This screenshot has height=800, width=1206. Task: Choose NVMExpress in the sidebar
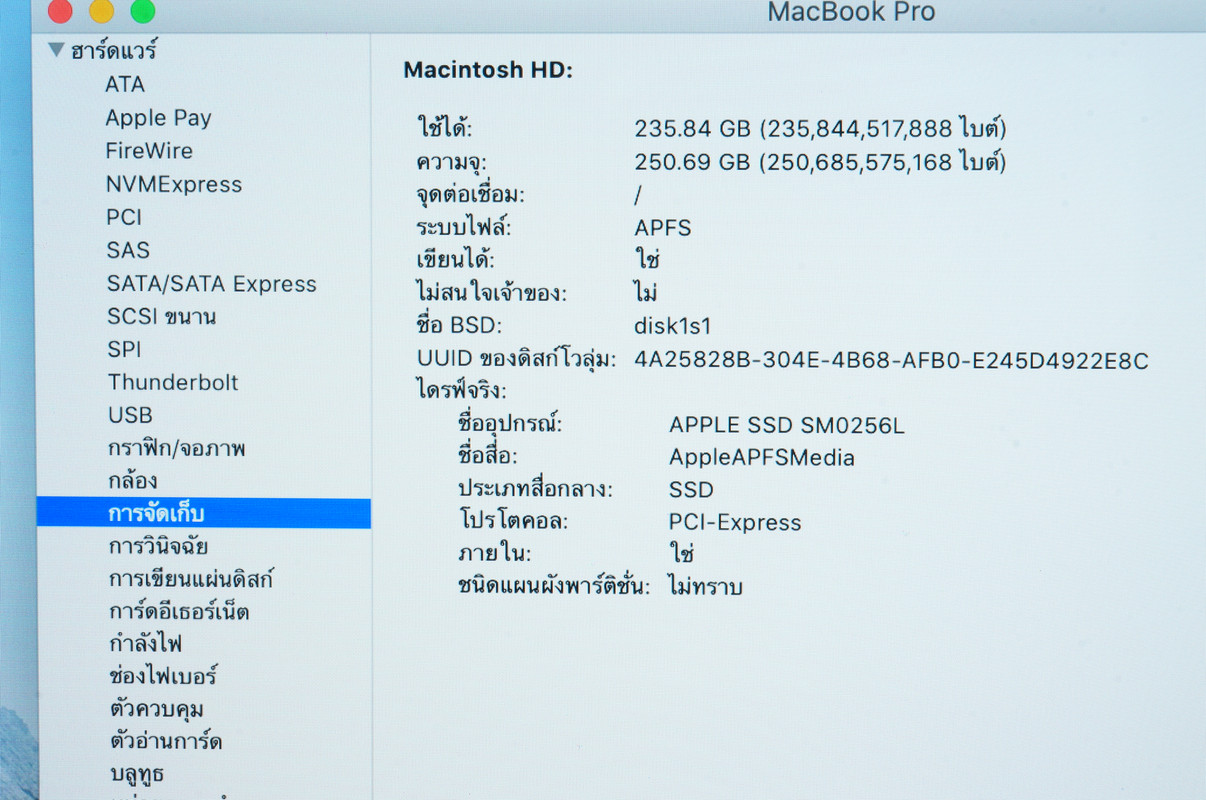pos(174,184)
